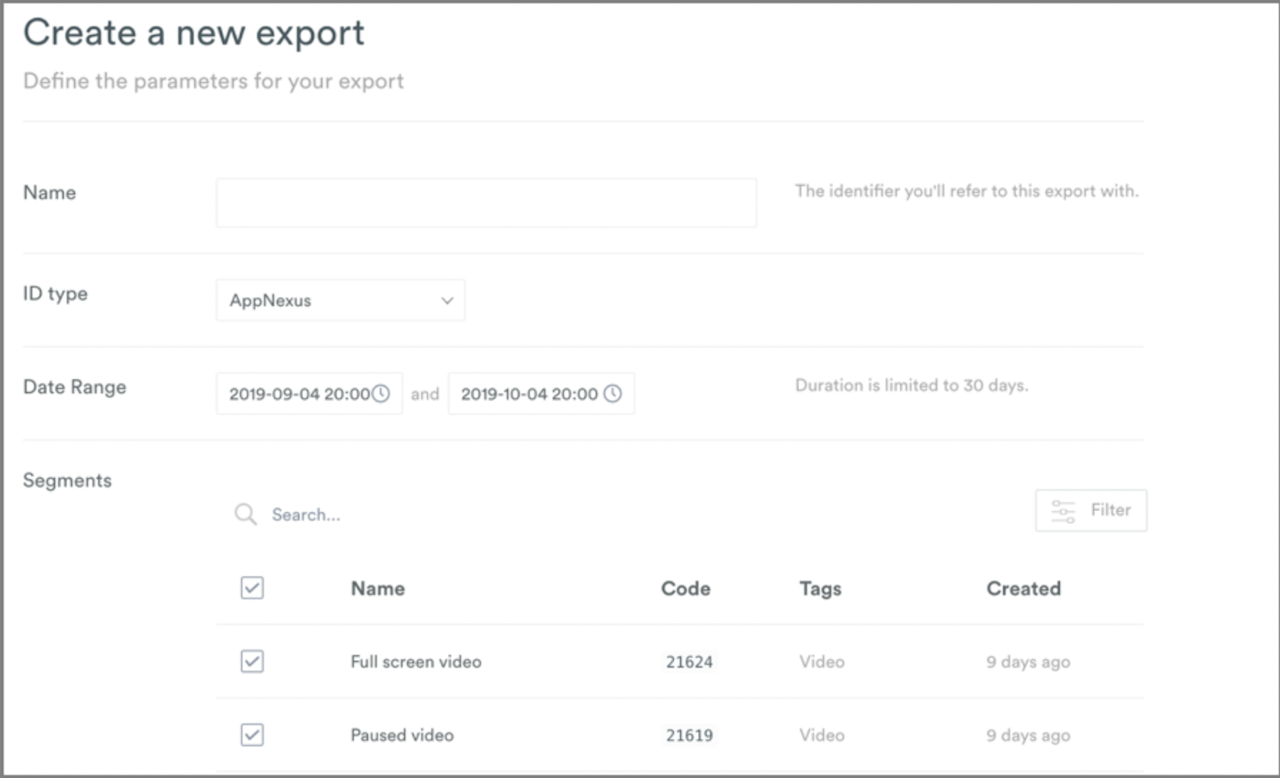
Task: Sort segments by Tags column header
Action: click(820, 588)
